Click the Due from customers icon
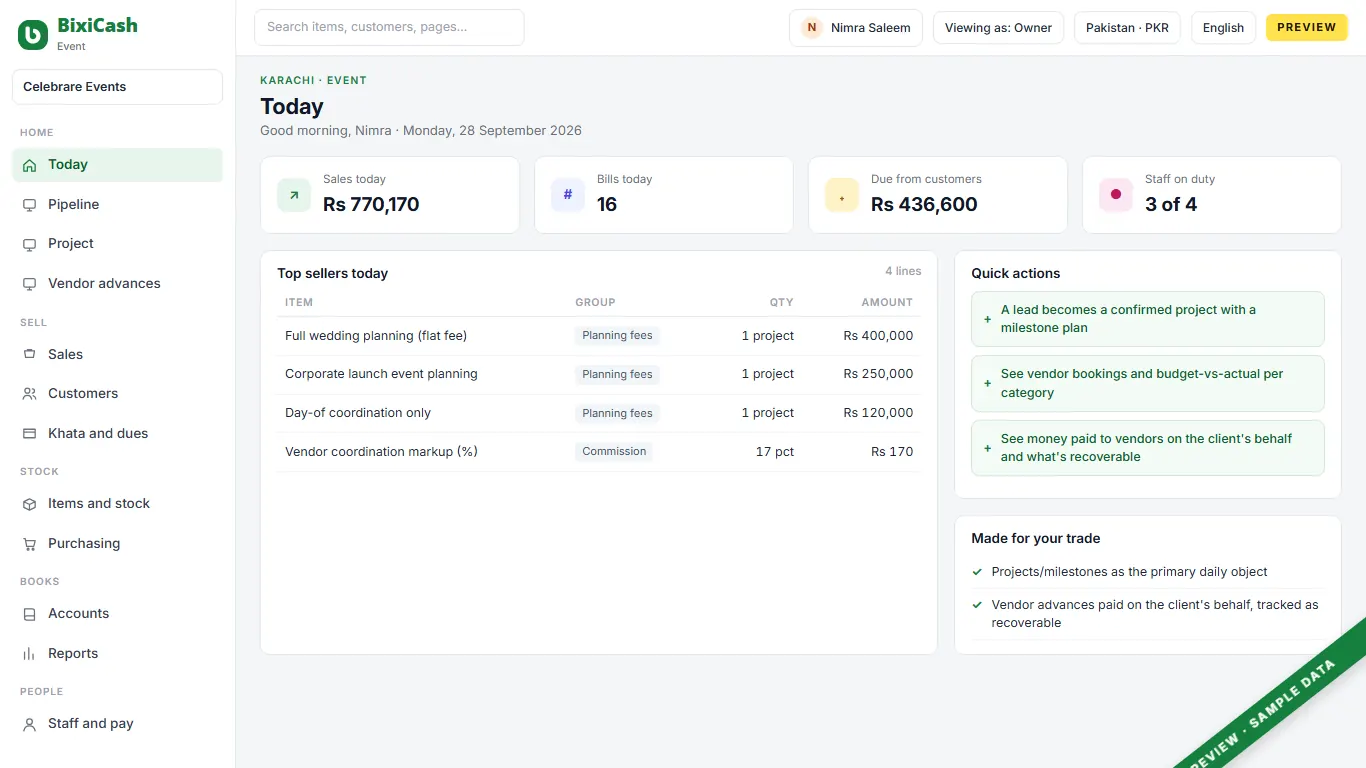The image size is (1366, 768). pos(842,195)
